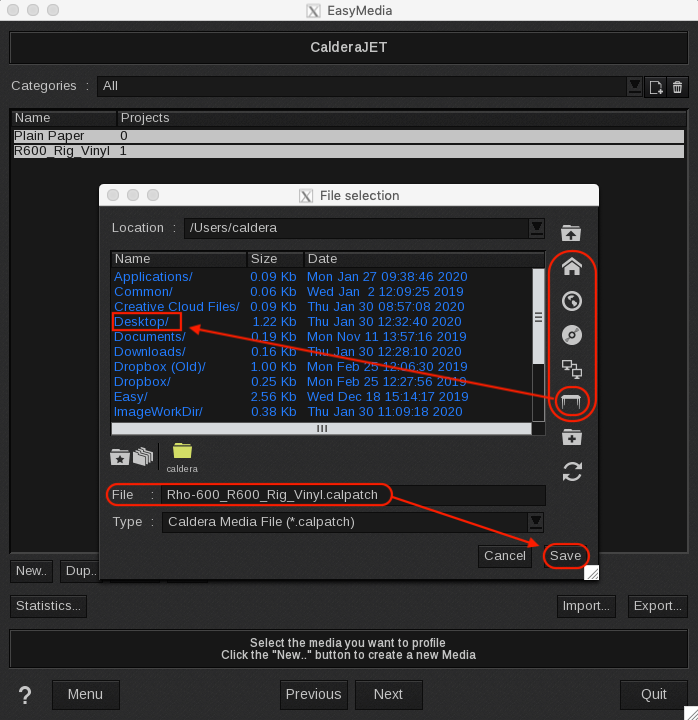Click the resize grip of File selection
The height and width of the screenshot is (720, 698).
click(x=591, y=573)
